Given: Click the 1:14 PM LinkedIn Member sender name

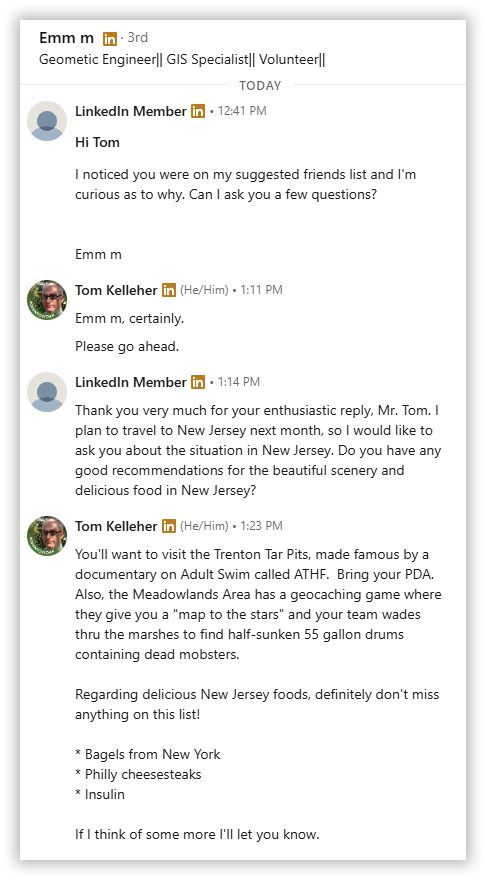Looking at the screenshot, I should coord(131,382).
